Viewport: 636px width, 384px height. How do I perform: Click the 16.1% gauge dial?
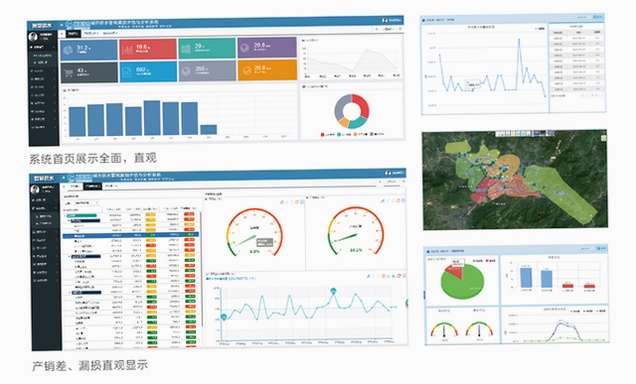pos(356,231)
